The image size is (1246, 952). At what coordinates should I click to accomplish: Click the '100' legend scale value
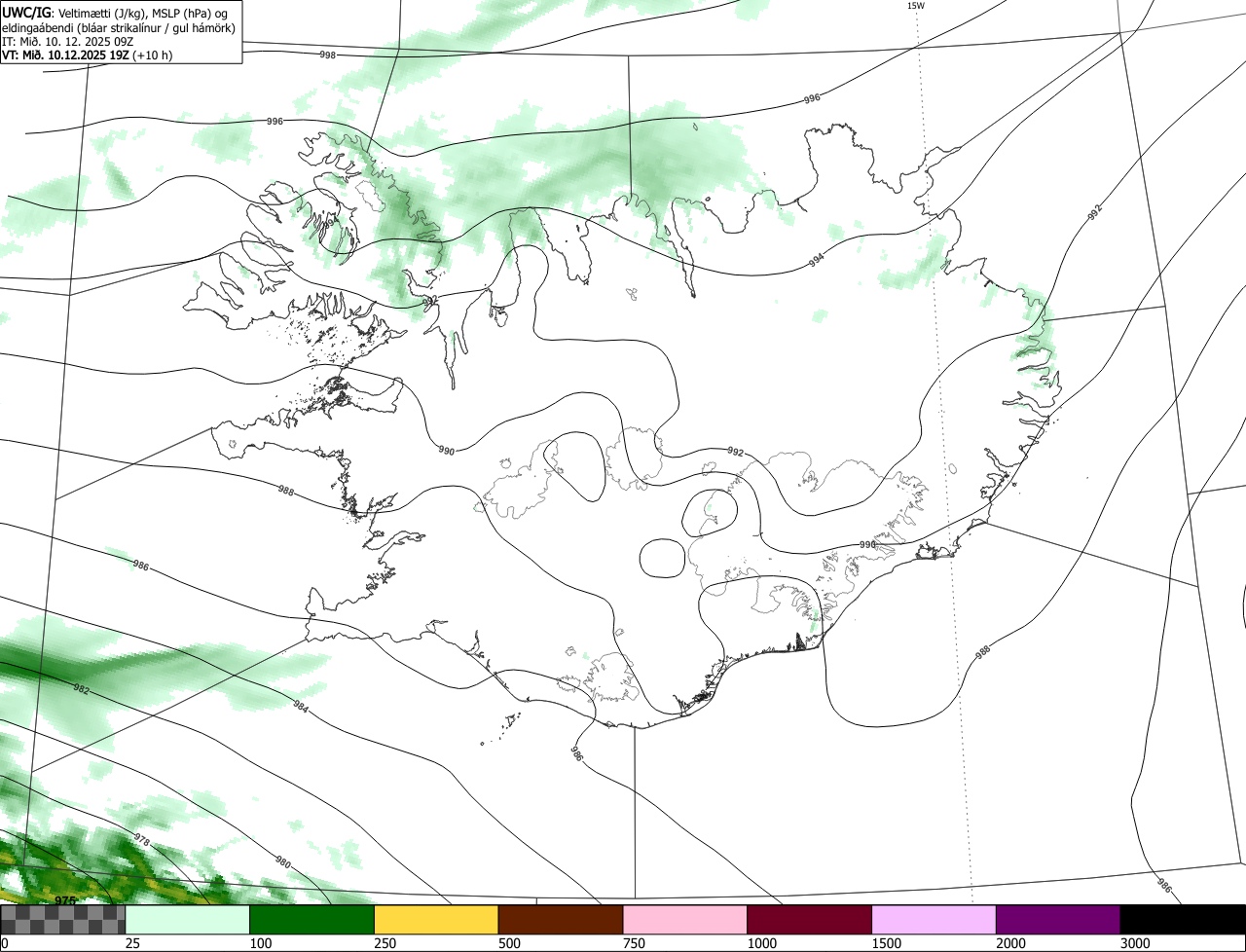coord(260,943)
